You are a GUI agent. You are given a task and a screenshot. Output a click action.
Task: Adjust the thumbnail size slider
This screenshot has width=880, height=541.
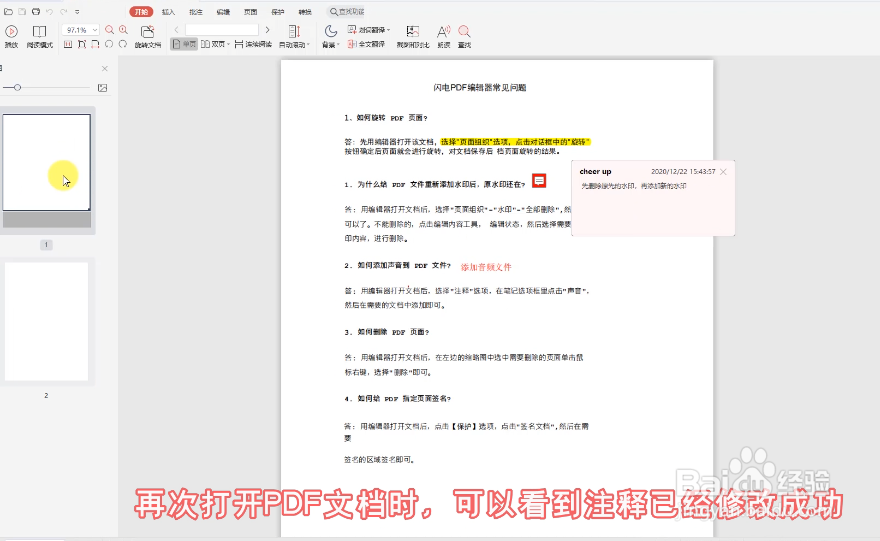(x=17, y=88)
